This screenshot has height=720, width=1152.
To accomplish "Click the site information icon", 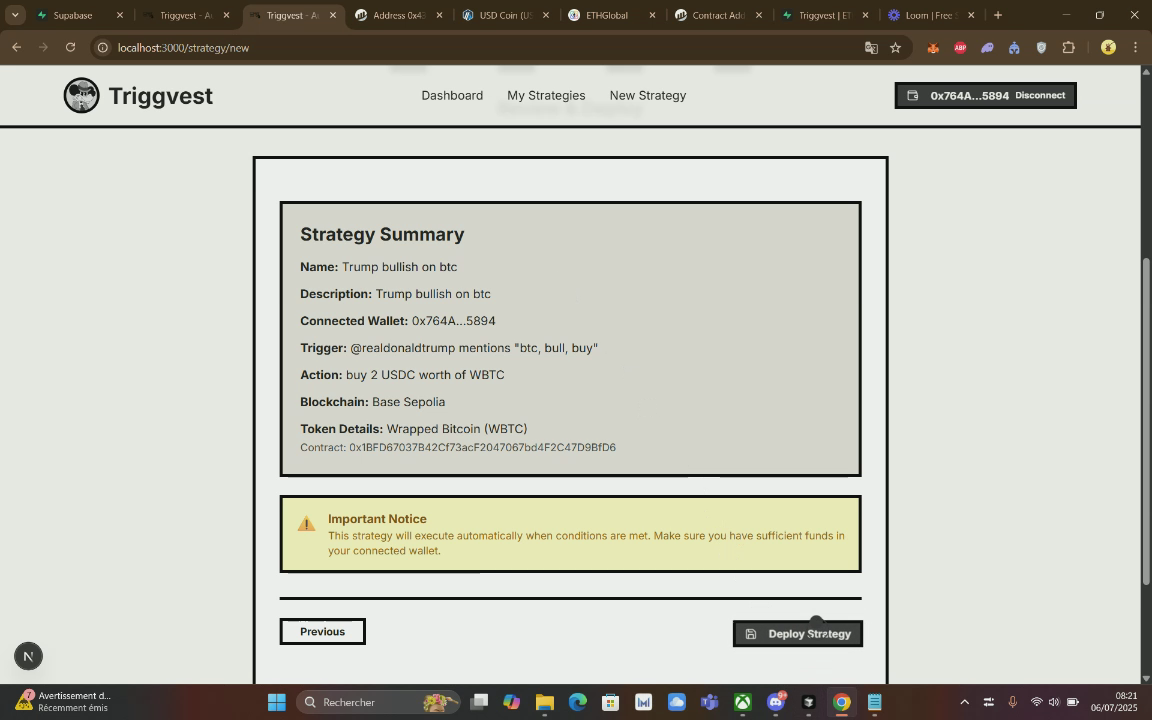I will pos(104,48).
